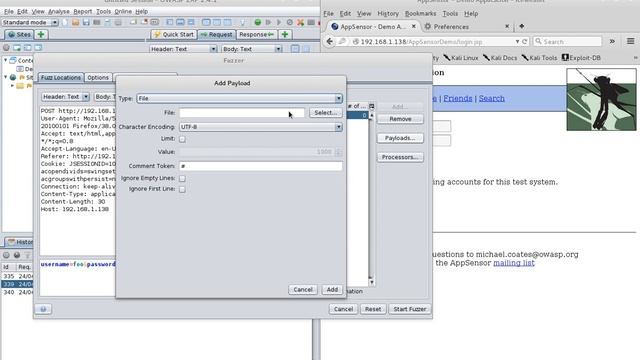Expand the Sites tree node

click(x=6, y=77)
